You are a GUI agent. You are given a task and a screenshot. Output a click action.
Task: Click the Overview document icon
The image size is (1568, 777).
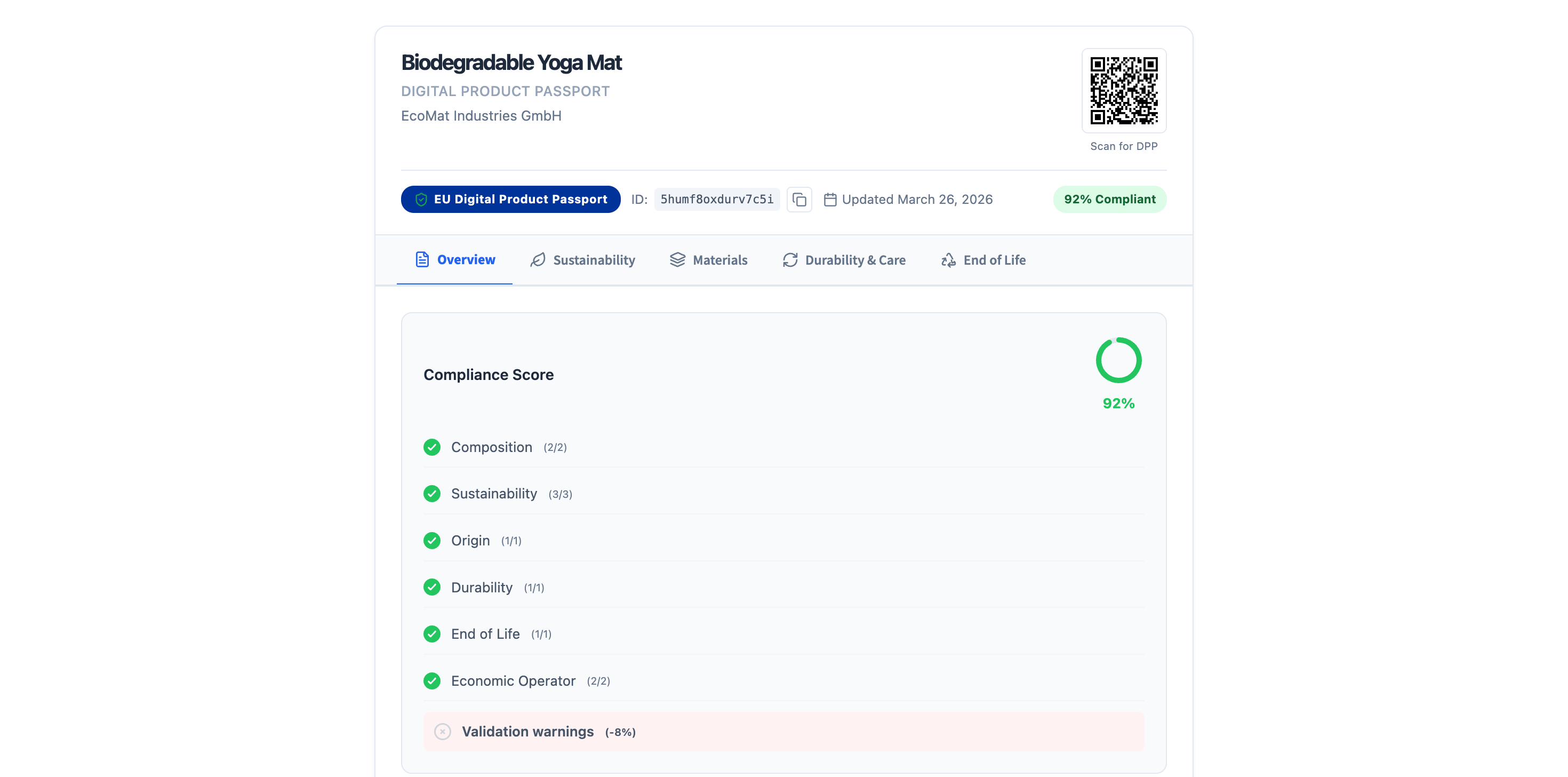pyautogui.click(x=422, y=259)
